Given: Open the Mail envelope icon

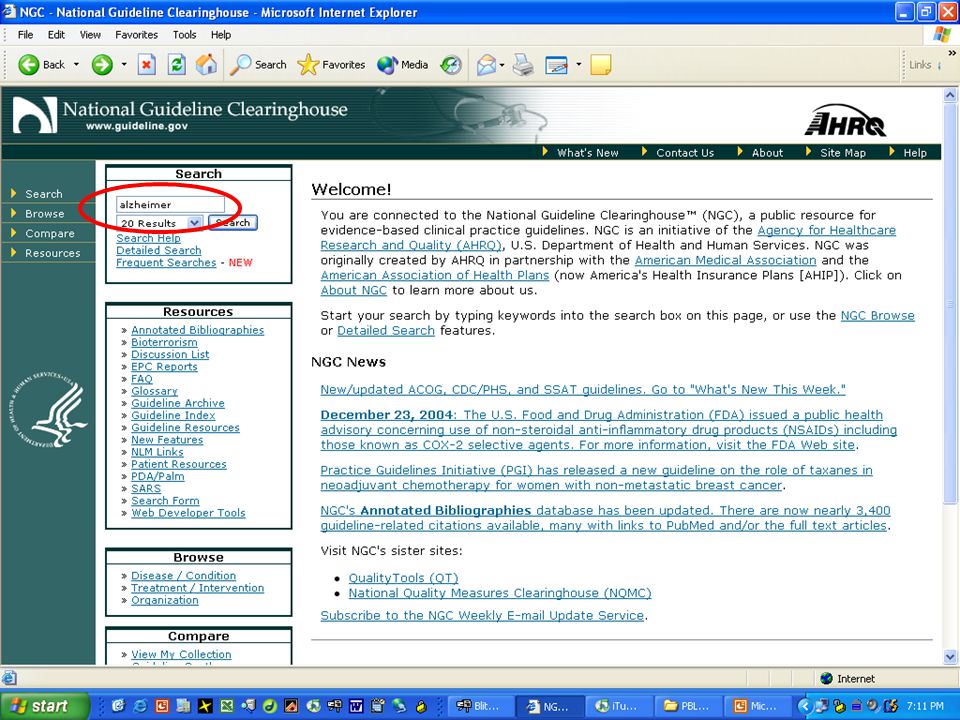Looking at the screenshot, I should [x=486, y=64].
